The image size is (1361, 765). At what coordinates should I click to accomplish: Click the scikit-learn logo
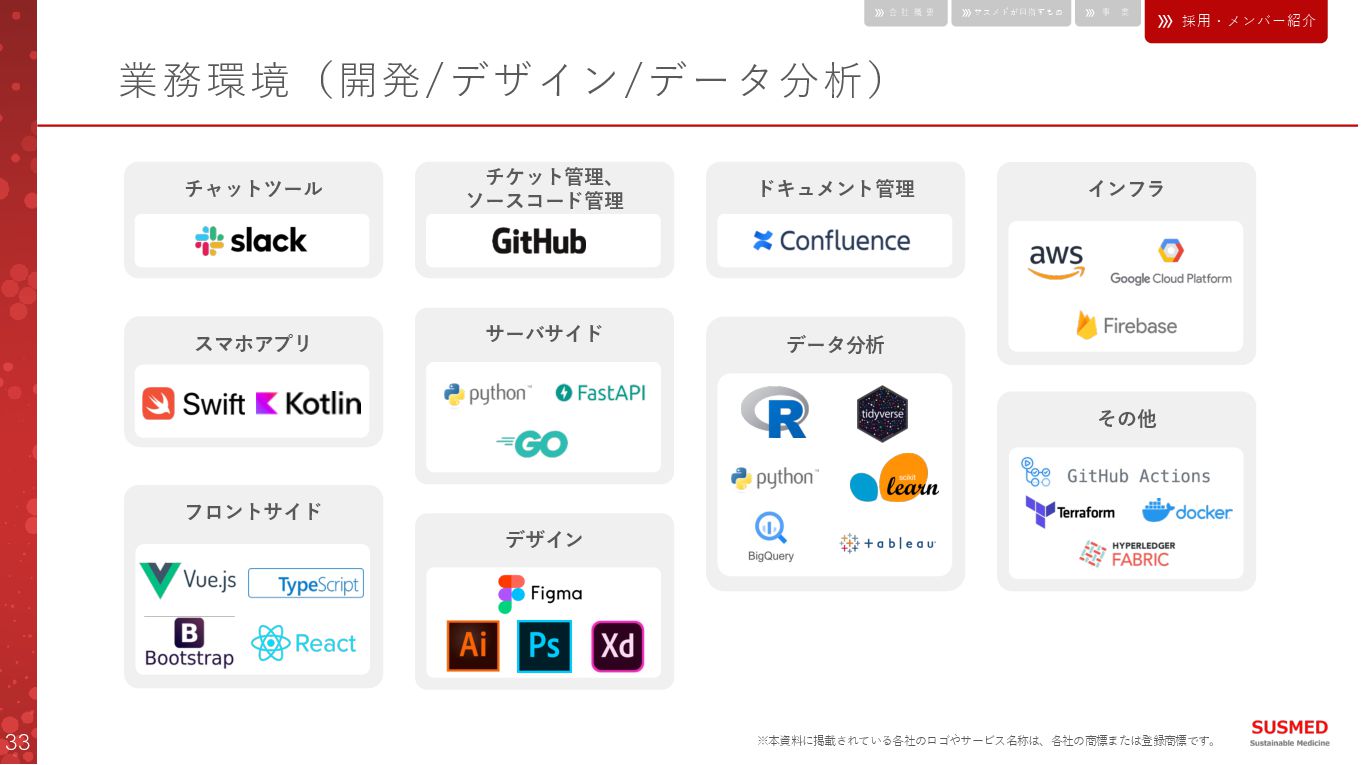click(x=894, y=478)
